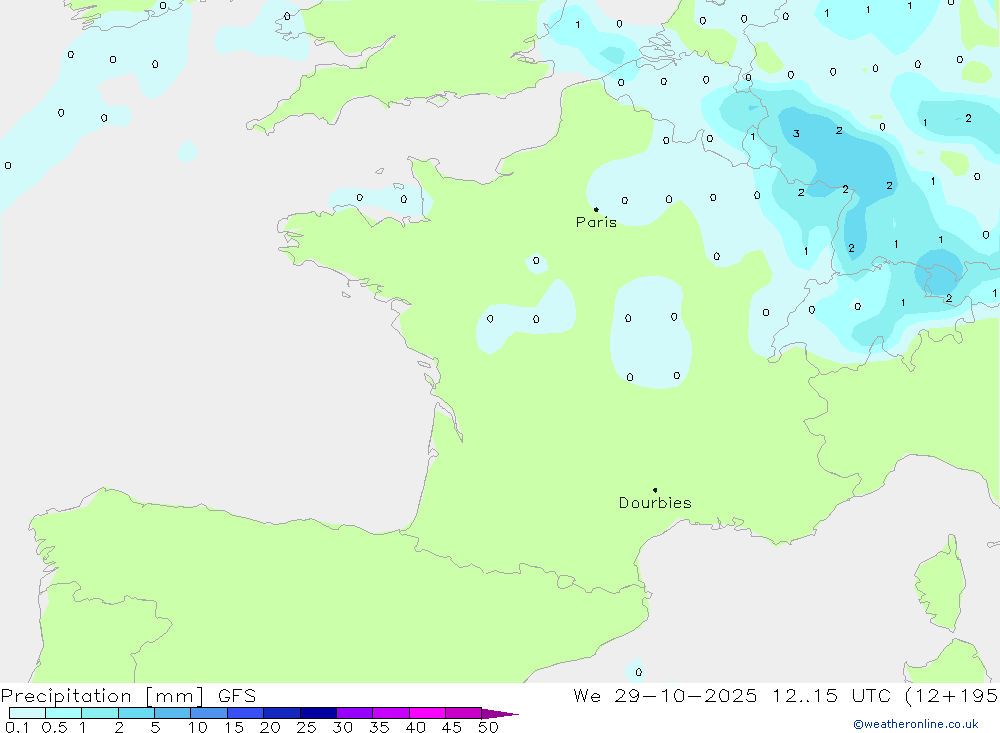Click the 0.1 legend scale label

click(x=17, y=727)
